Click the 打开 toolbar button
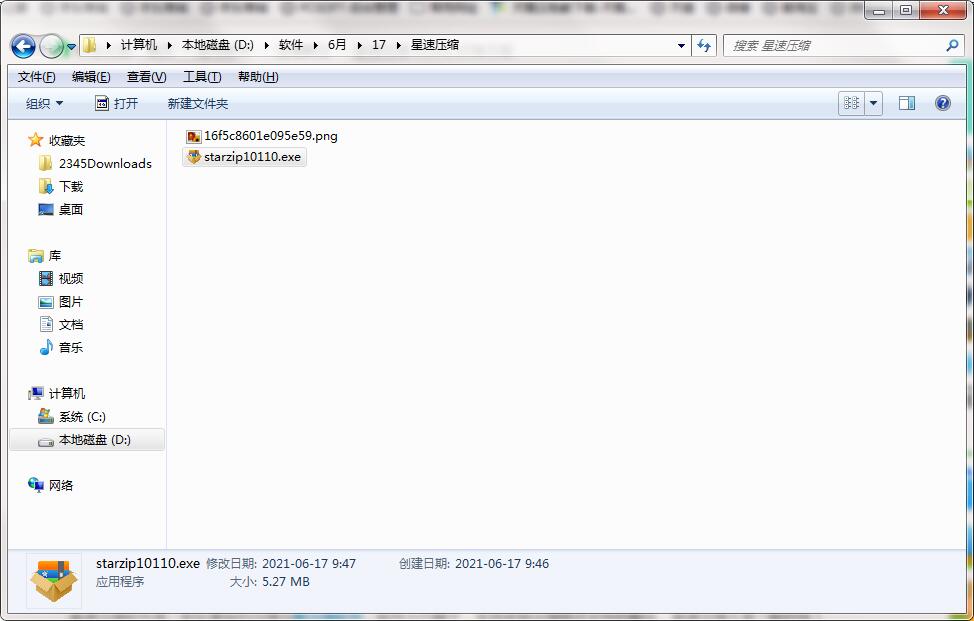 [x=117, y=104]
